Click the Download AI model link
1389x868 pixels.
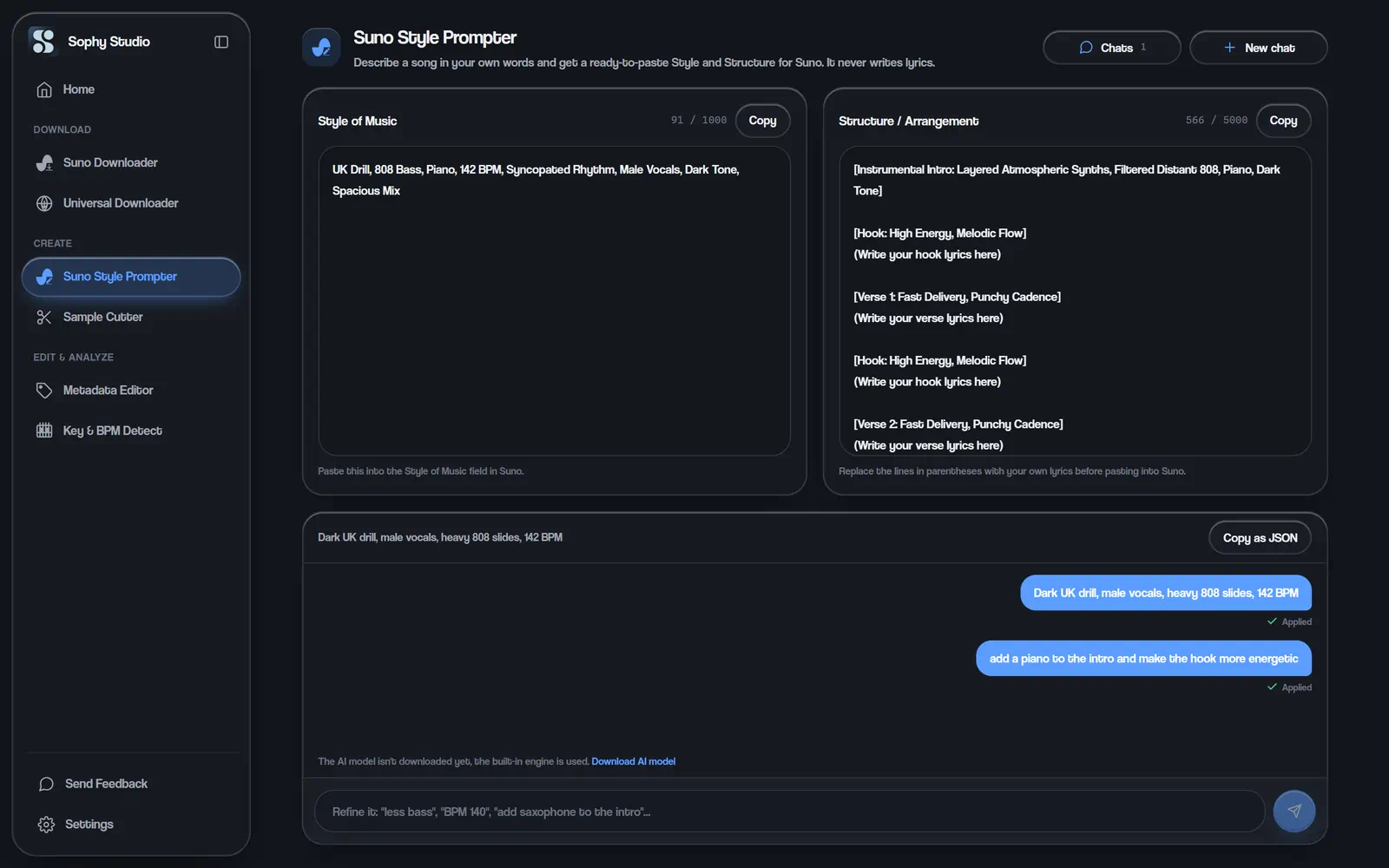pyautogui.click(x=634, y=761)
